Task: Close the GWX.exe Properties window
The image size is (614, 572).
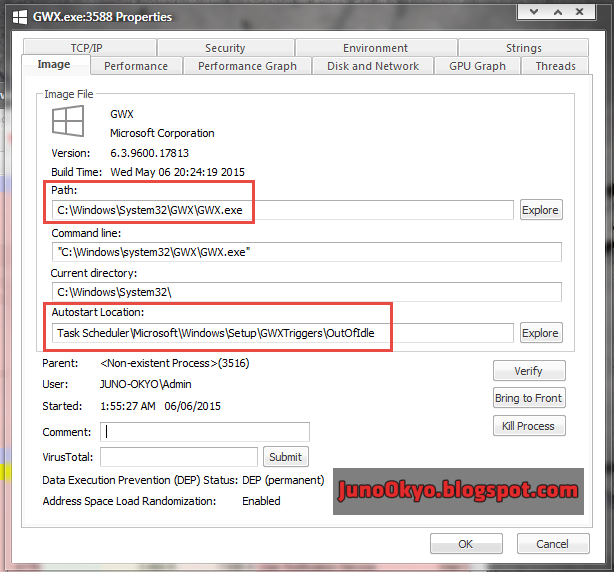Action: click(580, 12)
